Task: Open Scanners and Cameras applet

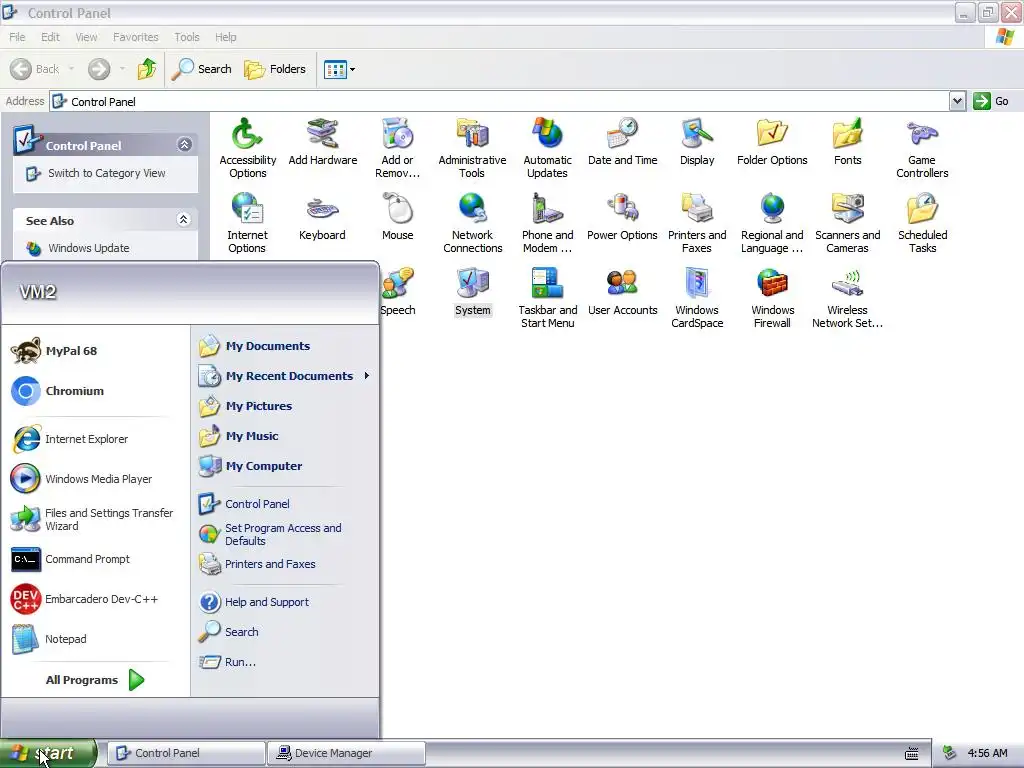Action: pyautogui.click(x=847, y=223)
